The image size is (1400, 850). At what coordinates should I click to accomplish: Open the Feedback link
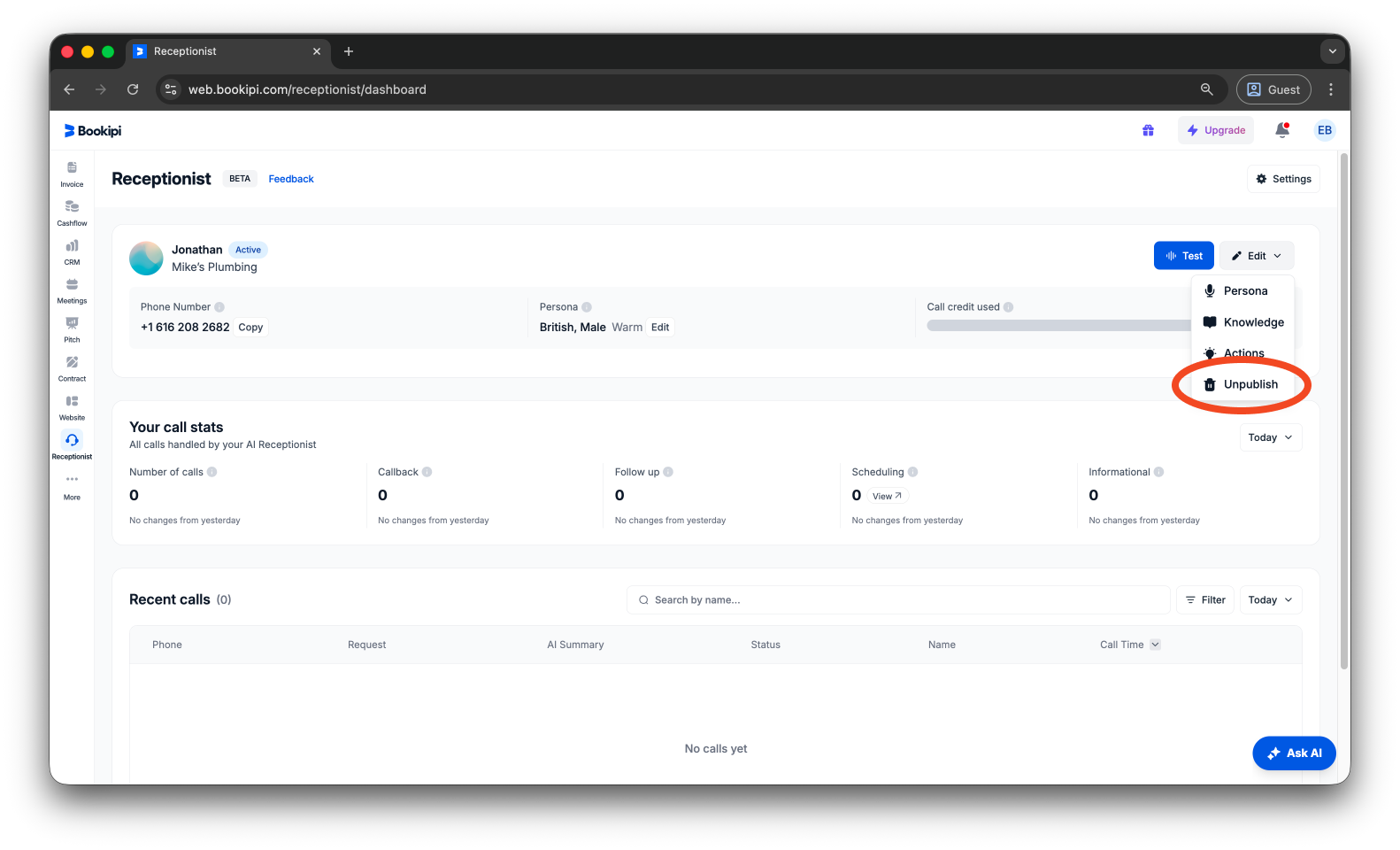pos(291,179)
